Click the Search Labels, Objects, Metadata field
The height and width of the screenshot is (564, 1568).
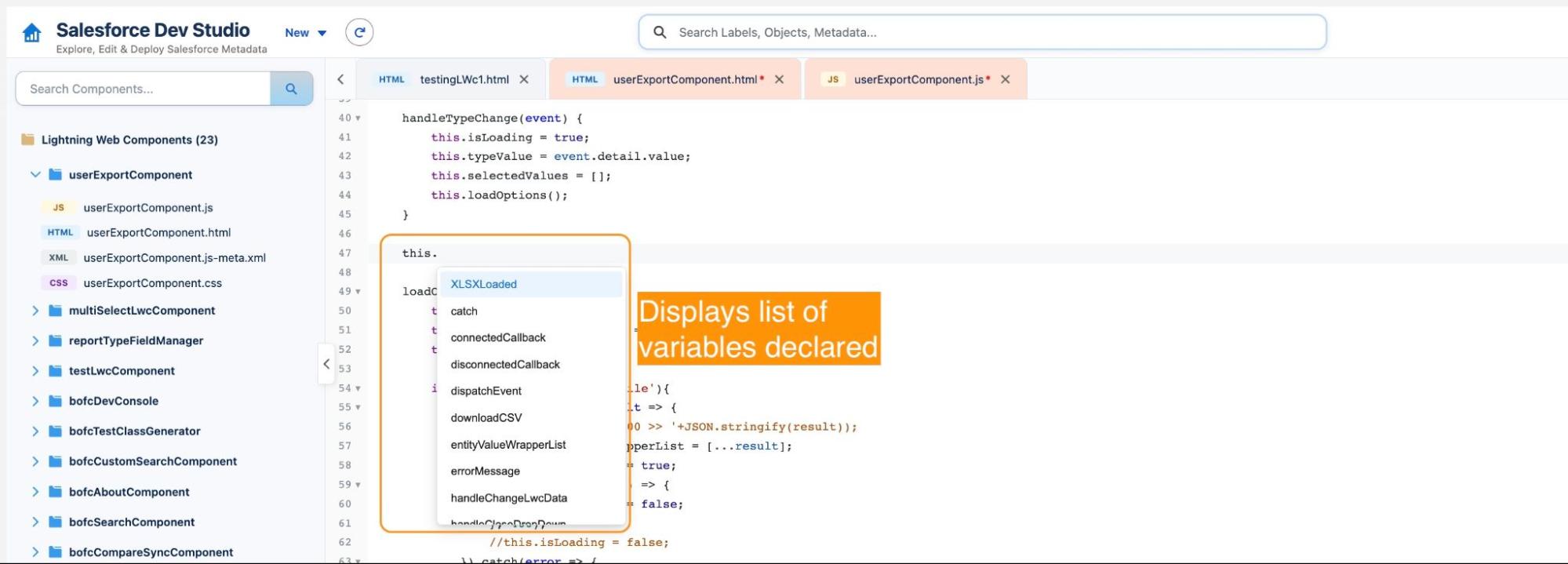[982, 32]
